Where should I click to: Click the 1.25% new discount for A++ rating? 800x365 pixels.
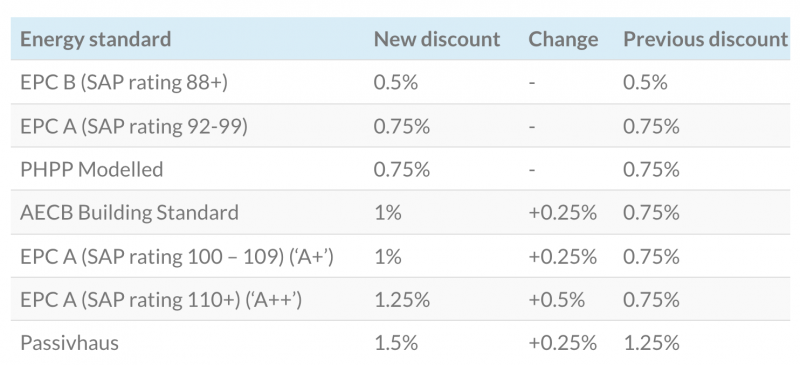(x=402, y=300)
